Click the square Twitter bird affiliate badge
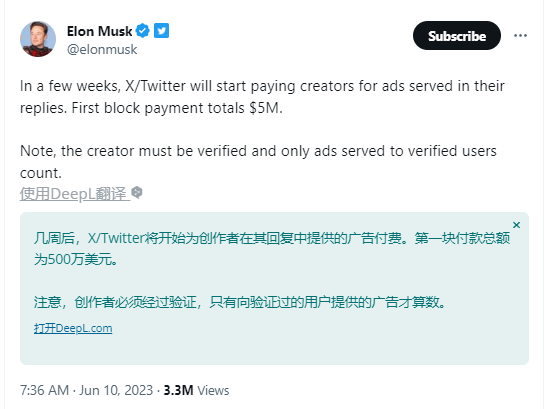Viewport: 547px width, 409px height. click(x=162, y=31)
